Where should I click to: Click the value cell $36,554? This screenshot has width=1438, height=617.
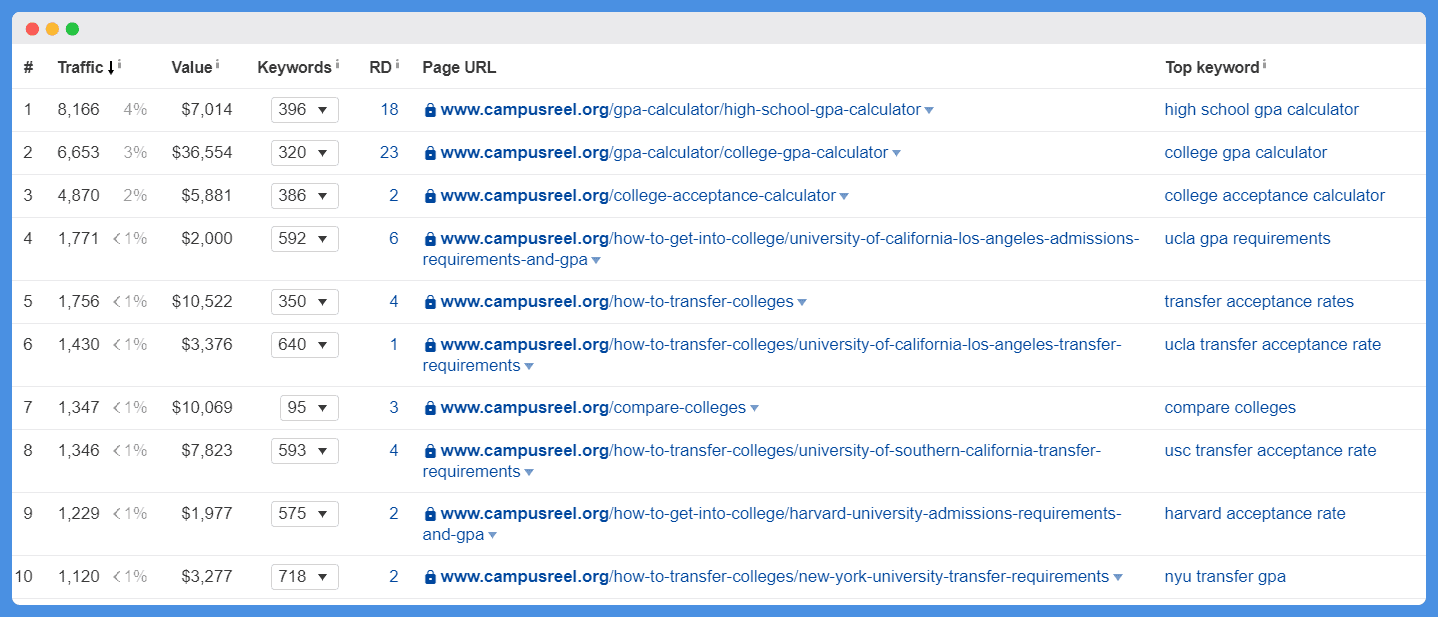[x=202, y=153]
